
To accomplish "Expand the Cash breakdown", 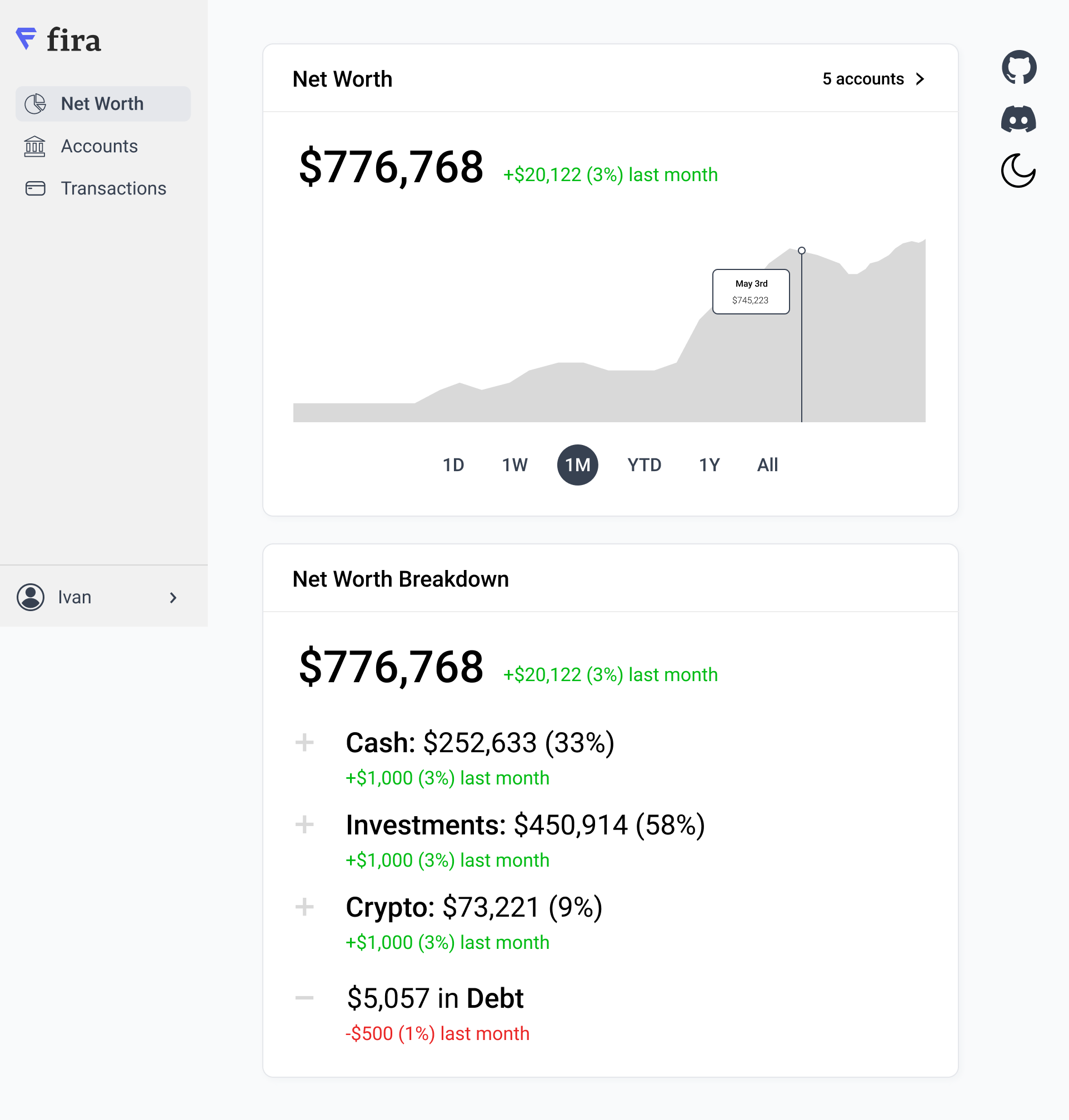I will pos(305,742).
